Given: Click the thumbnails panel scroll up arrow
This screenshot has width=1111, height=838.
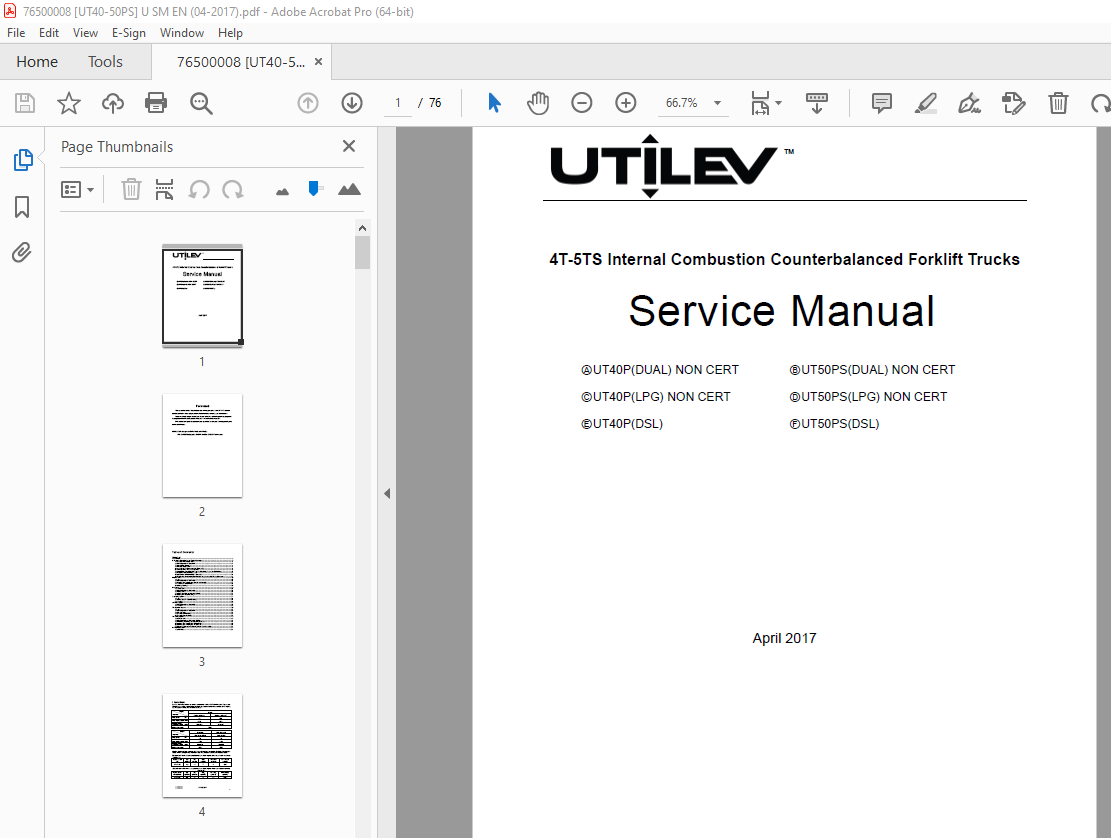Looking at the screenshot, I should [x=362, y=228].
